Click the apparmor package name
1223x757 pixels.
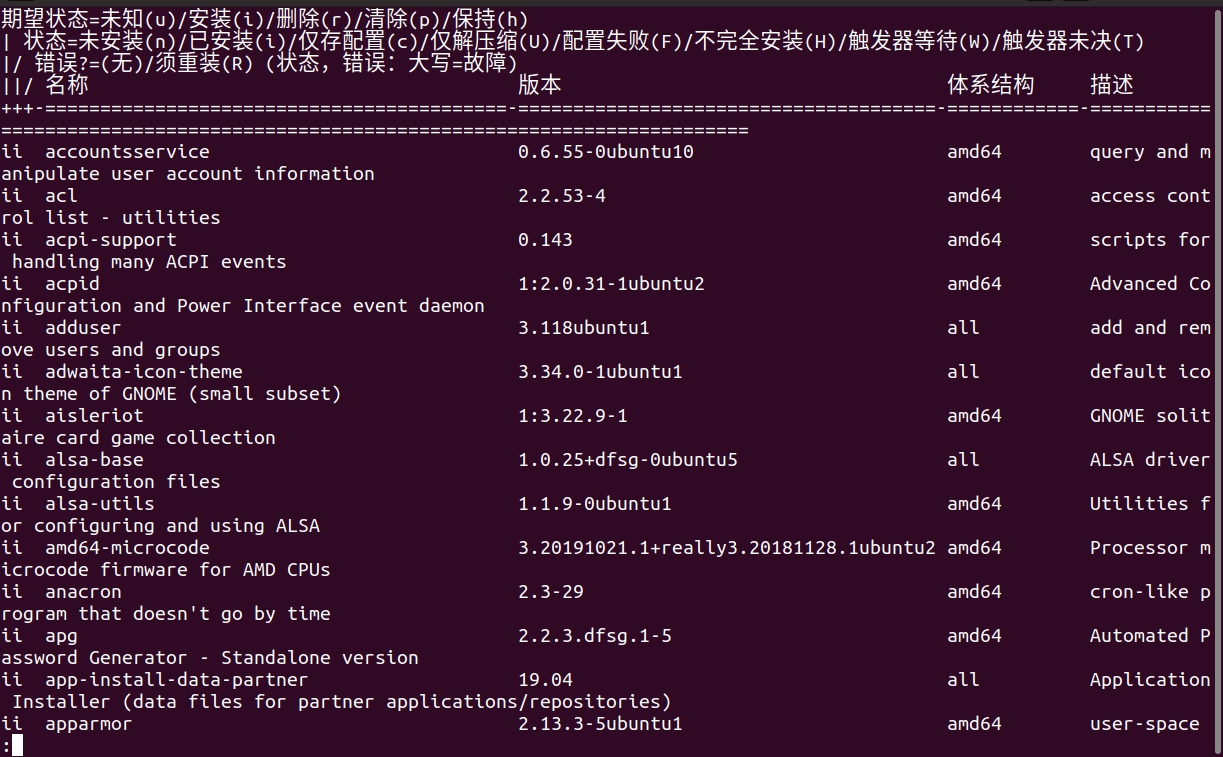click(88, 724)
